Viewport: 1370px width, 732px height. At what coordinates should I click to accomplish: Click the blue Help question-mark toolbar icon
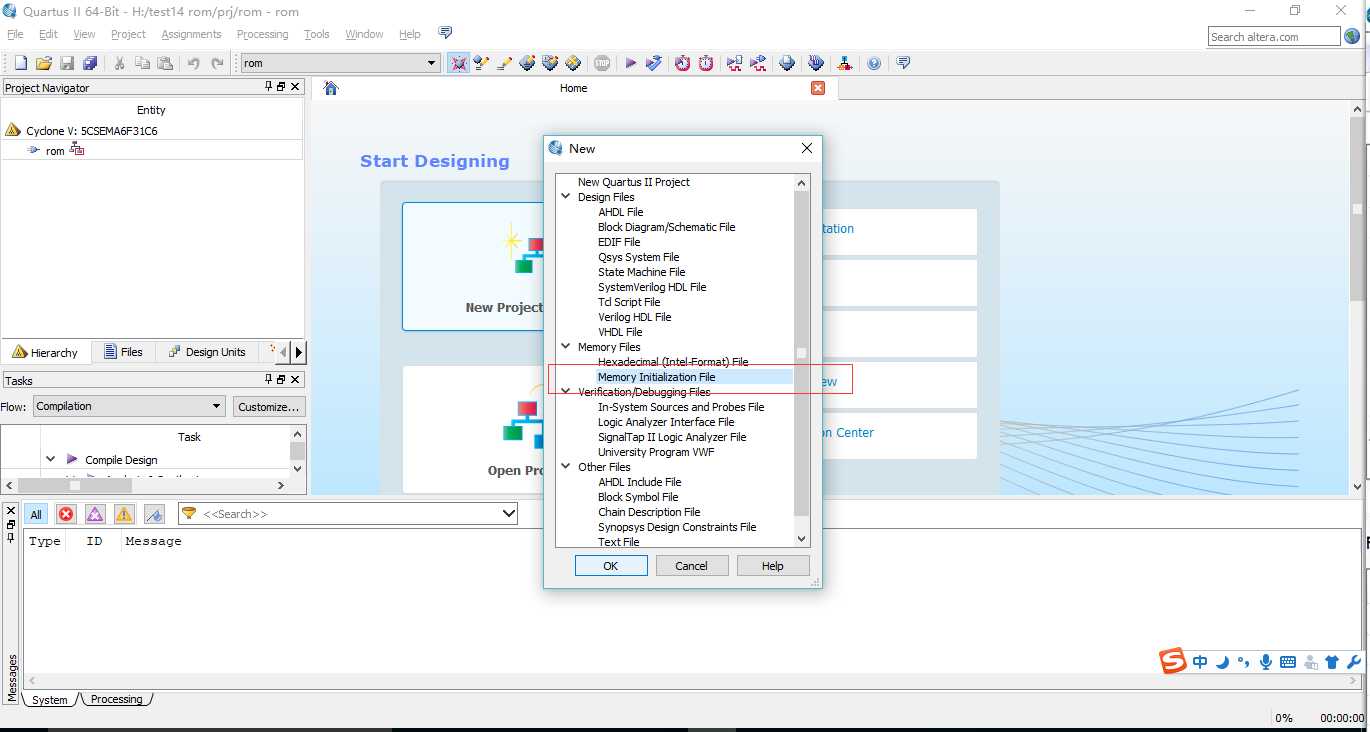pyautogui.click(x=874, y=63)
